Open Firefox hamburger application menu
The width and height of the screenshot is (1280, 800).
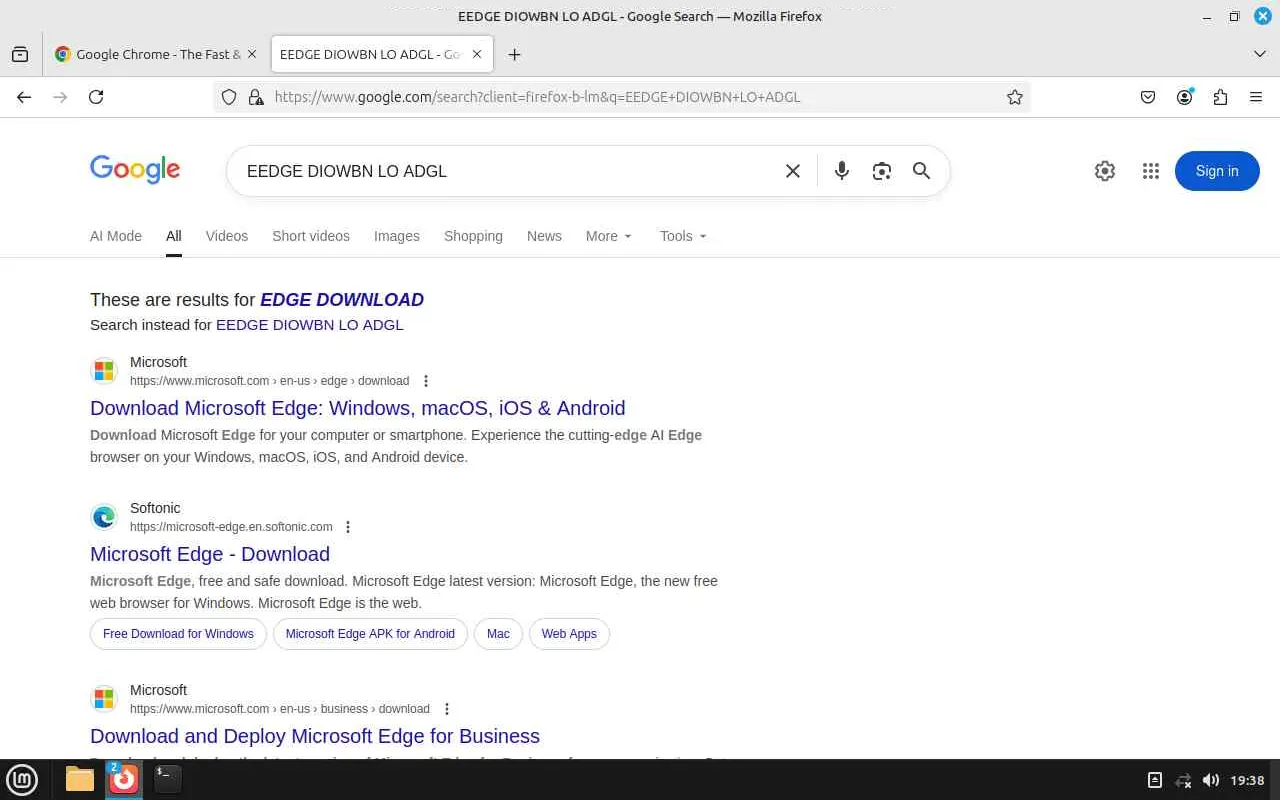pyautogui.click(x=1256, y=97)
